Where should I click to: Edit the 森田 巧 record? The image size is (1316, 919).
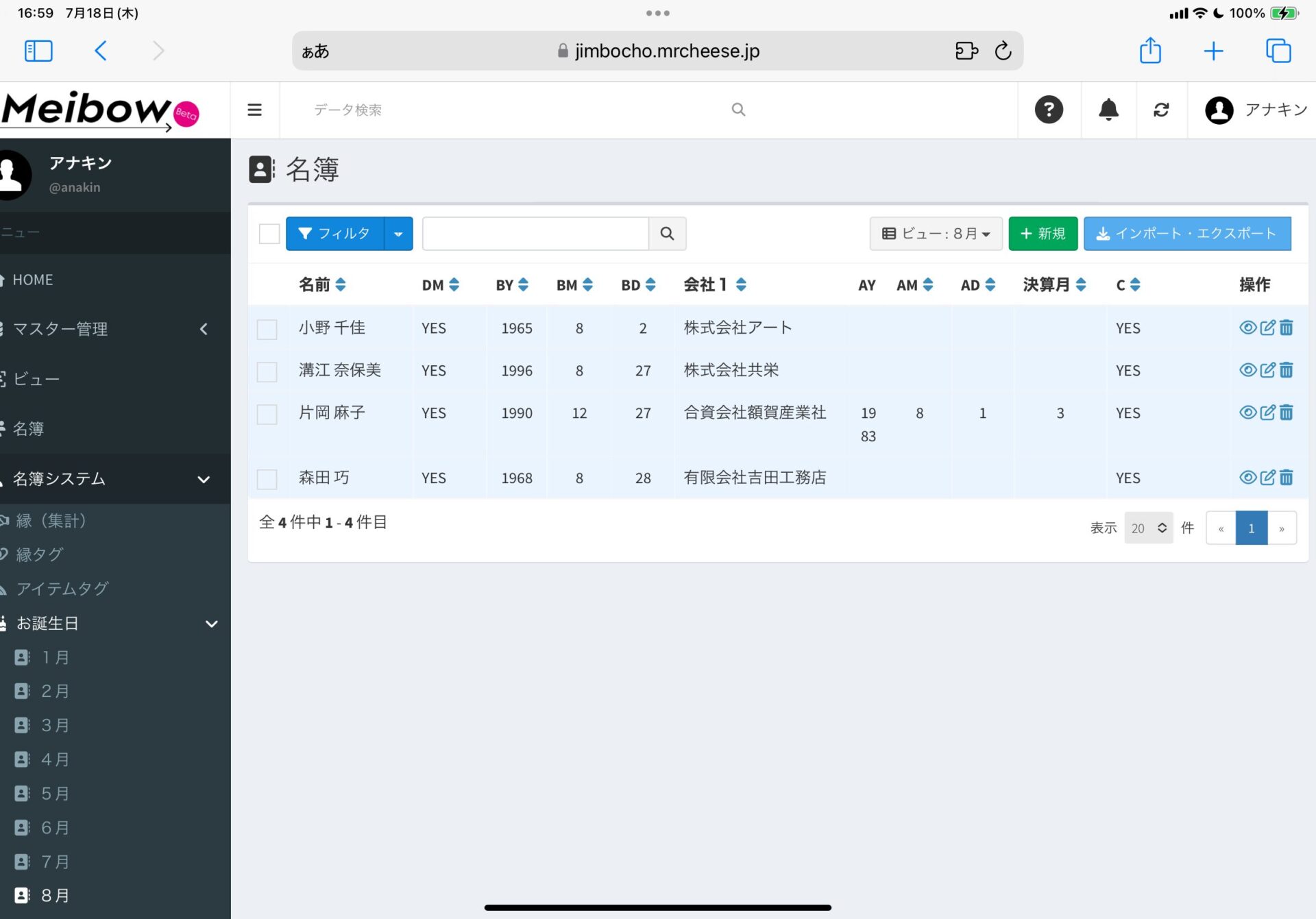tap(1268, 478)
